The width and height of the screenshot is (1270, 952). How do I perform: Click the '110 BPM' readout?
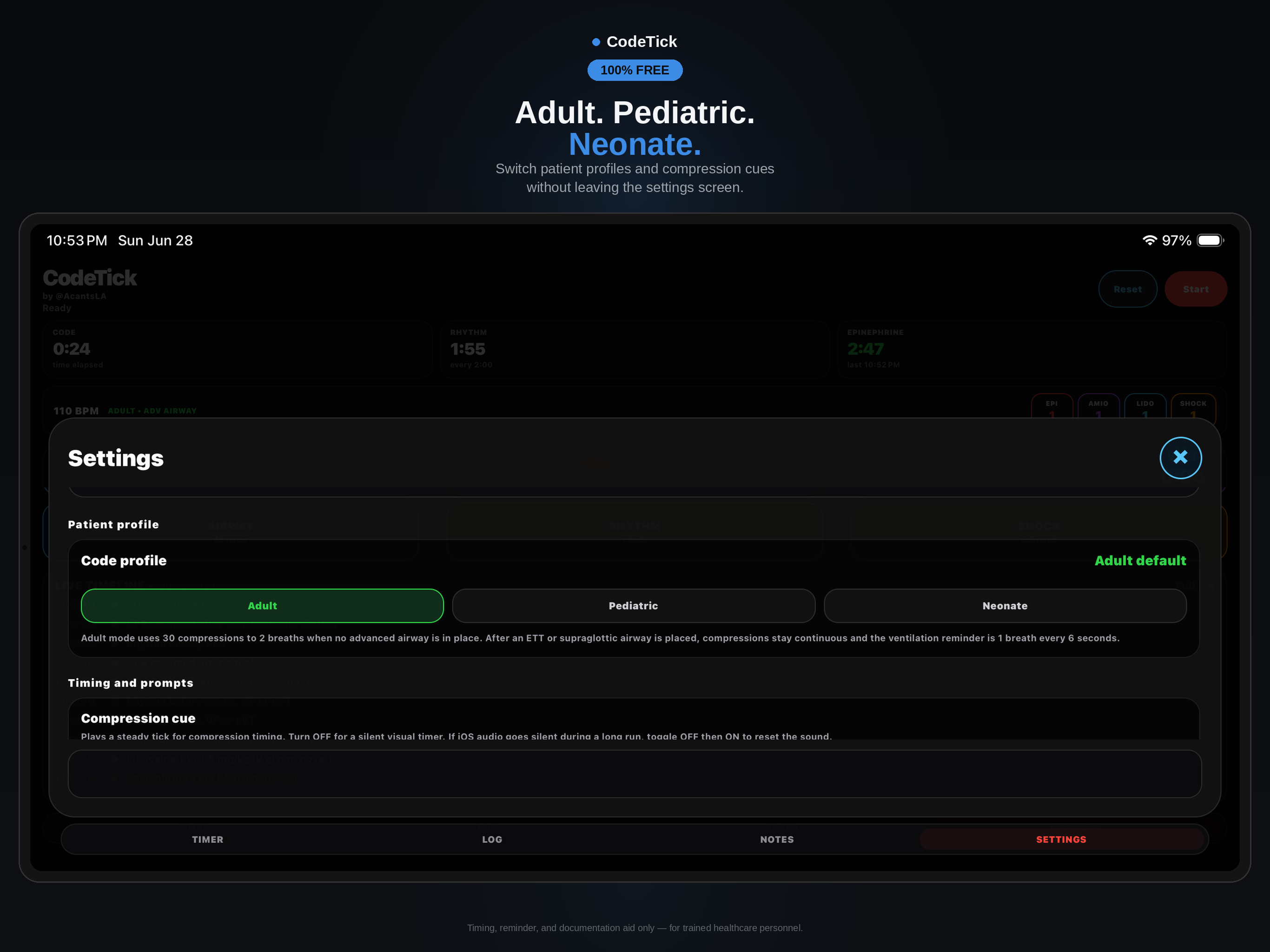point(76,411)
